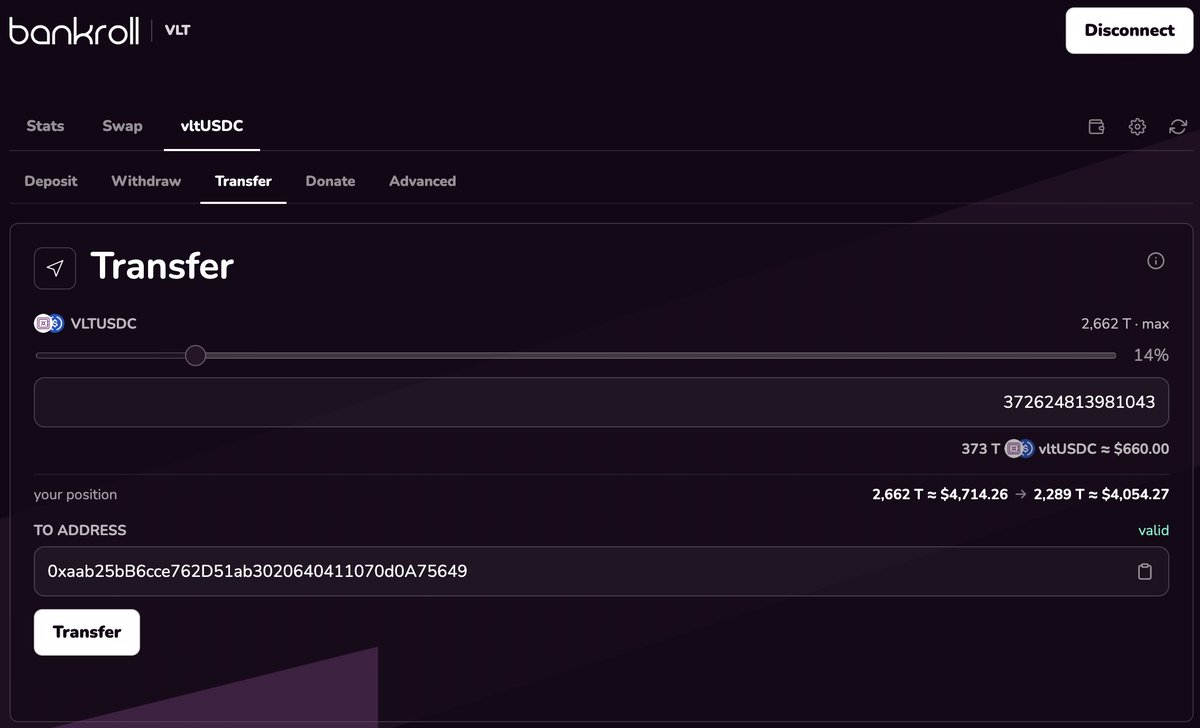
Task: Click the info icon in the Transfer panel
Action: point(1155,261)
